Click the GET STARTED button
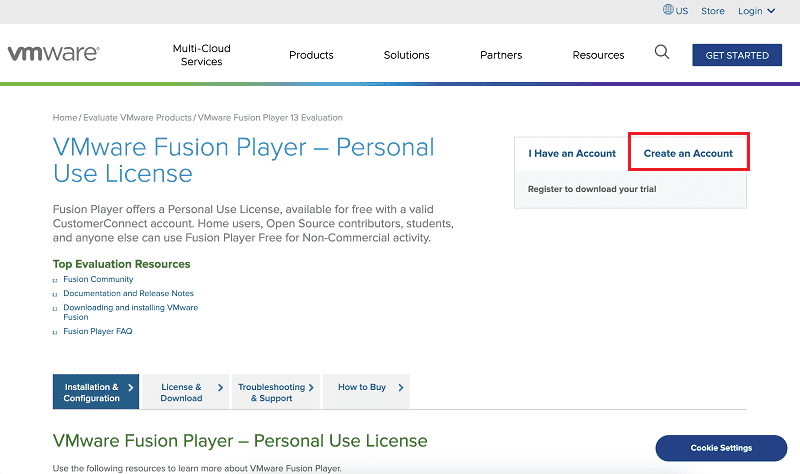Viewport: 800px width, 474px height. 737,55
